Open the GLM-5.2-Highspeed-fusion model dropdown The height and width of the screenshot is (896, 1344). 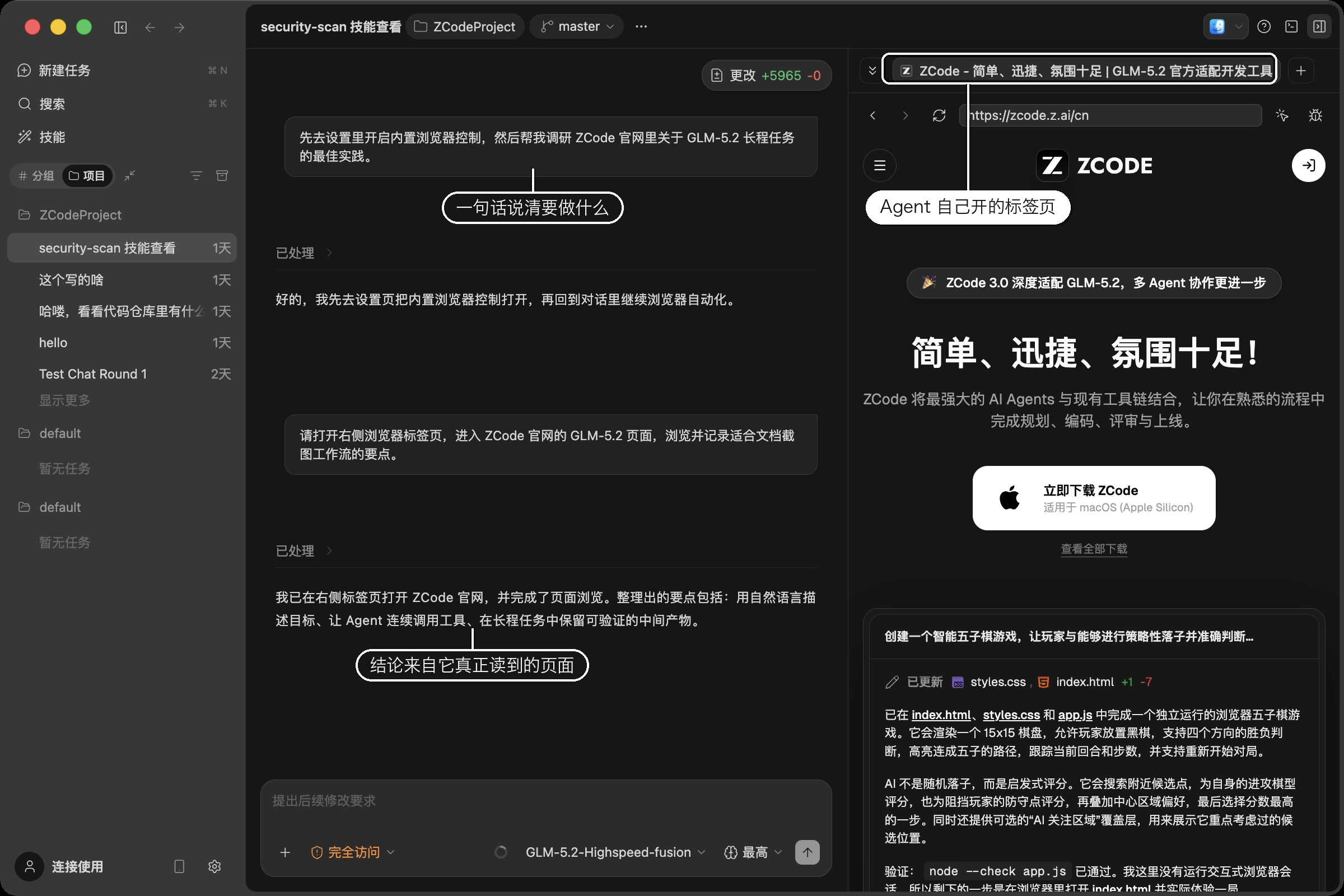[x=615, y=852]
